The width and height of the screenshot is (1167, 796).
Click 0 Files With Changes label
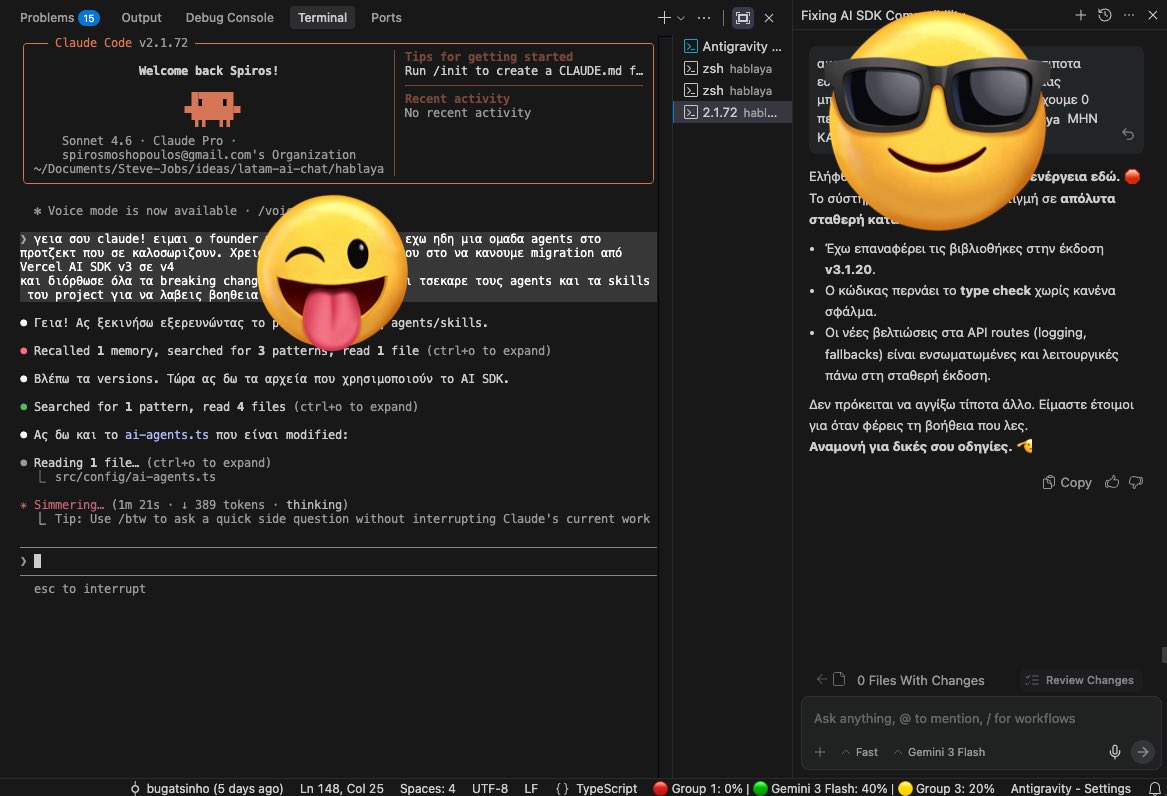coord(920,680)
